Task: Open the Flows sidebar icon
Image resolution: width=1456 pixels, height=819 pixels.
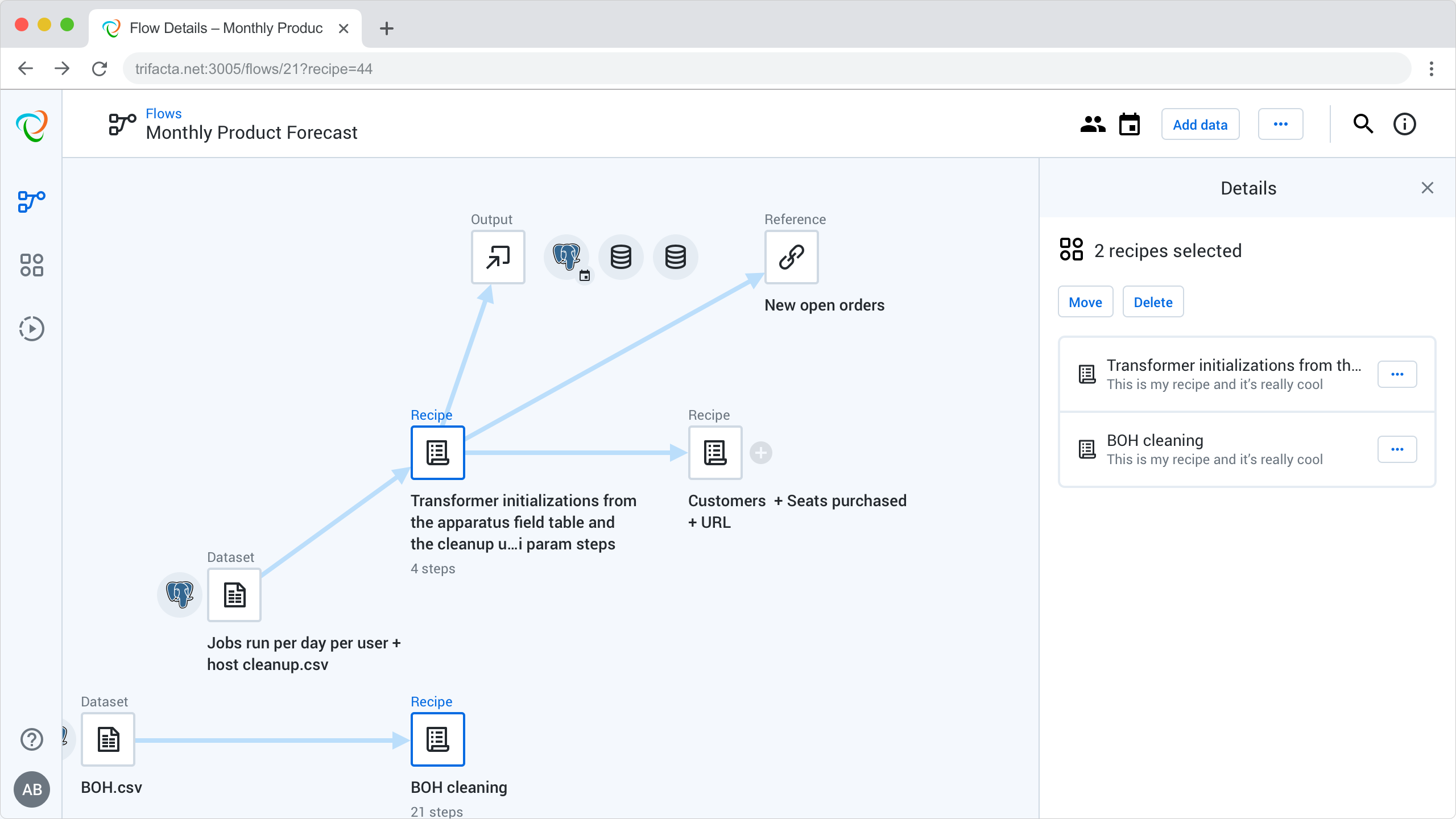Action: [31, 201]
